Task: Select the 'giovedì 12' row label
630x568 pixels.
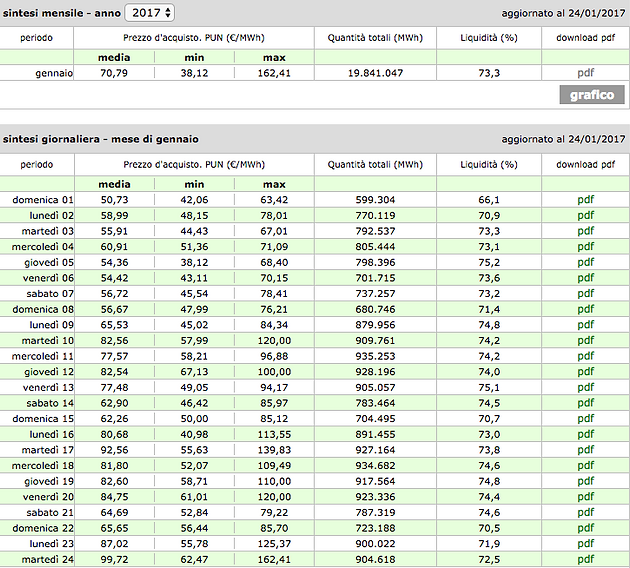Action: tap(49, 372)
